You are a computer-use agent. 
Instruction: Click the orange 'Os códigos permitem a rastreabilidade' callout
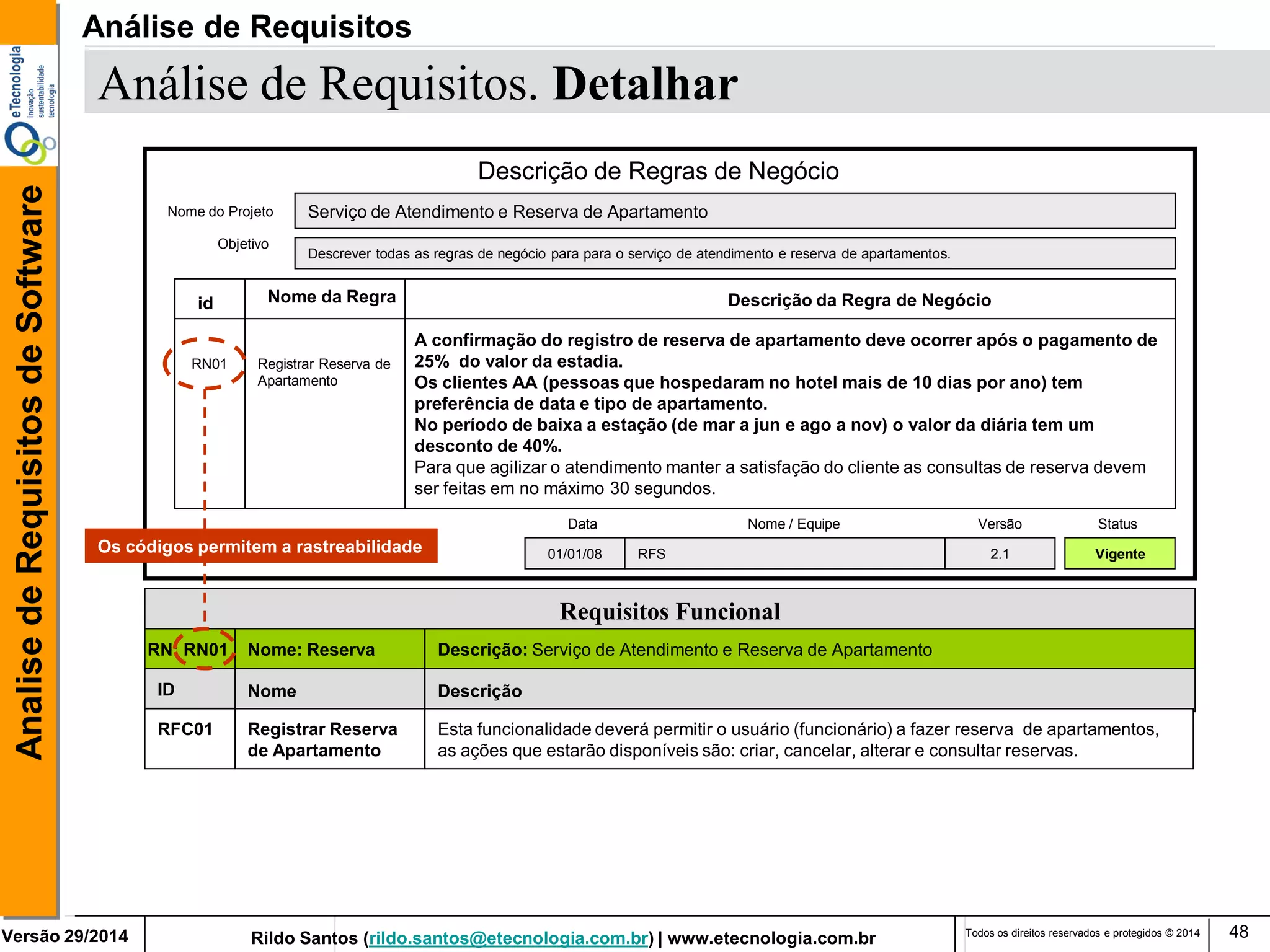pyautogui.click(x=261, y=546)
